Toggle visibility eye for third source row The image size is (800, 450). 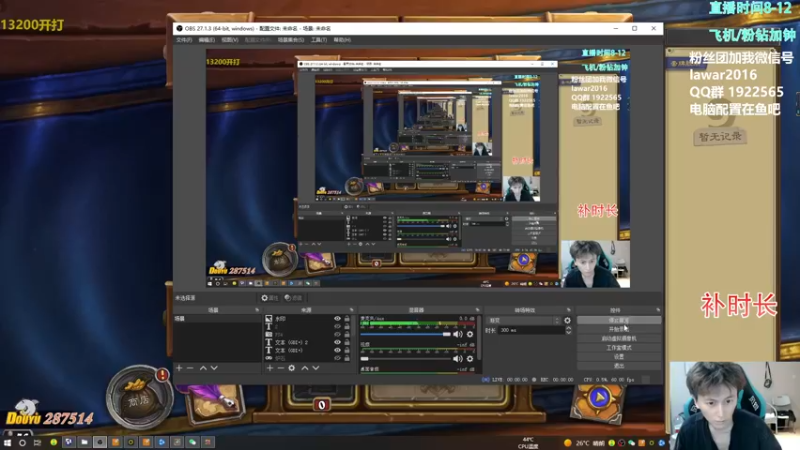tap(337, 334)
